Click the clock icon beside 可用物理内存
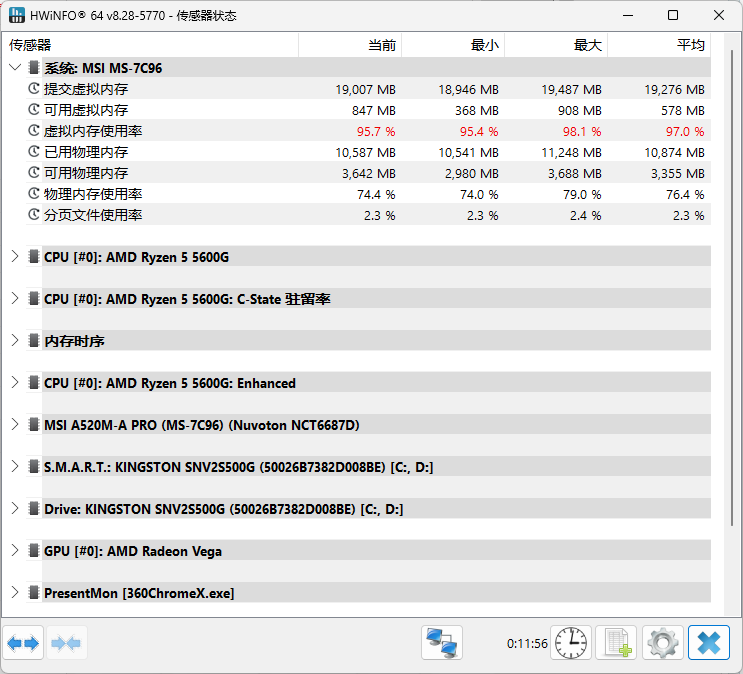Screen dimensions: 743x674 [x=34, y=173]
